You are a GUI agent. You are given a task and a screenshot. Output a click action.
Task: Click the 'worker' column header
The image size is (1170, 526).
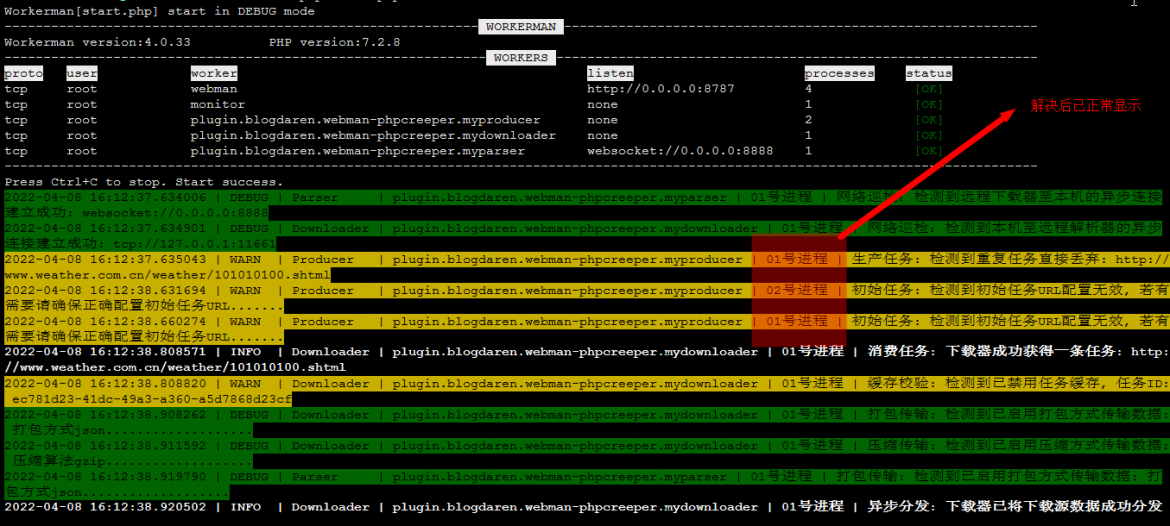(213, 74)
